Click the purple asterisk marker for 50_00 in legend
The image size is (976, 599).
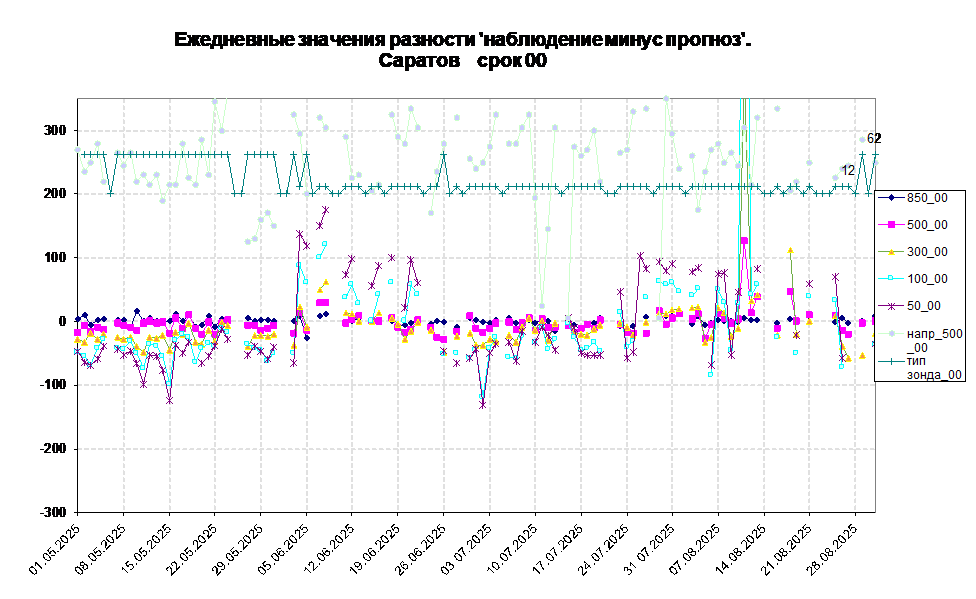pos(890,306)
